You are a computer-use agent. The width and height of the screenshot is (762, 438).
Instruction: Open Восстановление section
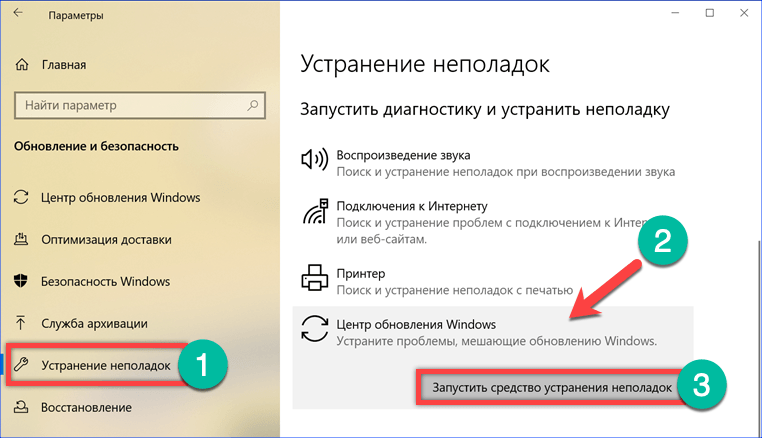86,407
